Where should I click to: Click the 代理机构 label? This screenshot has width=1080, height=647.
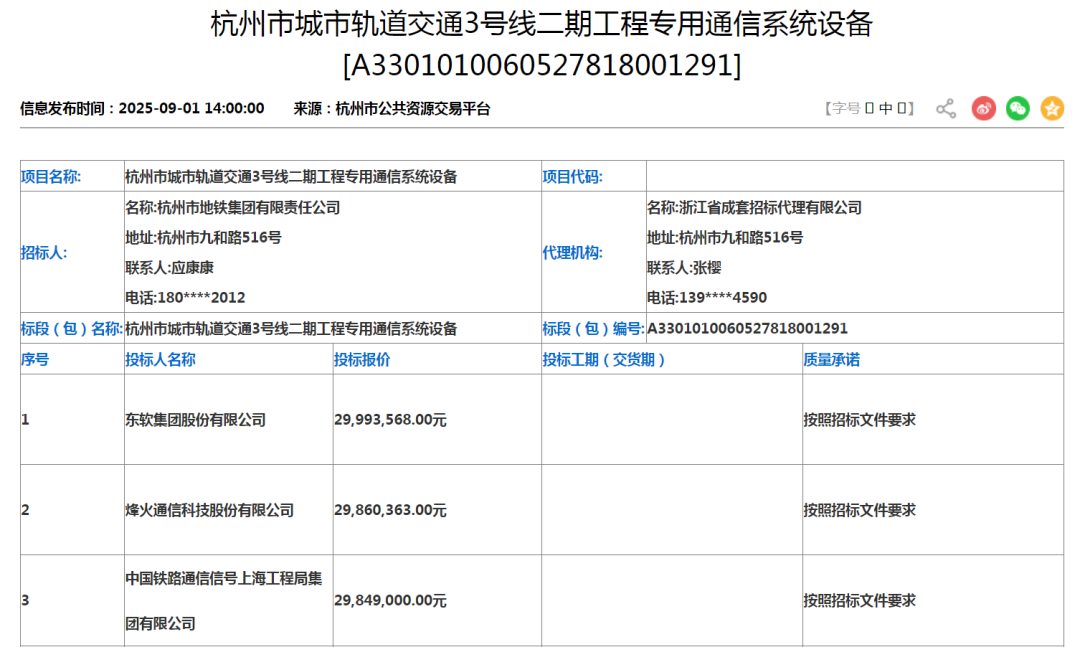click(572, 253)
